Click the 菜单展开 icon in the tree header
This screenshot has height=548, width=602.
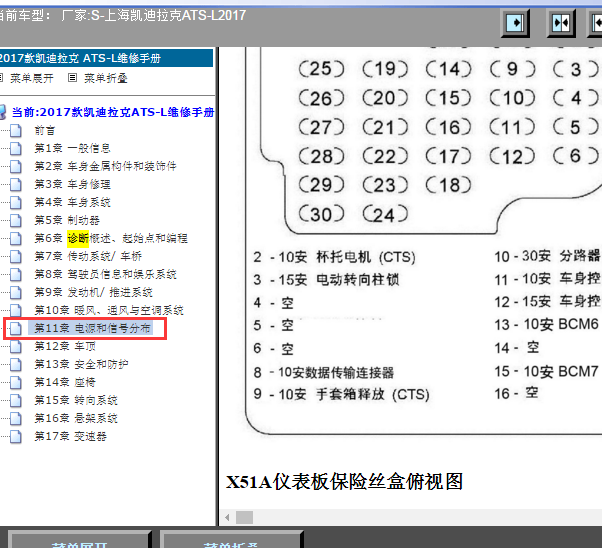click(1, 78)
